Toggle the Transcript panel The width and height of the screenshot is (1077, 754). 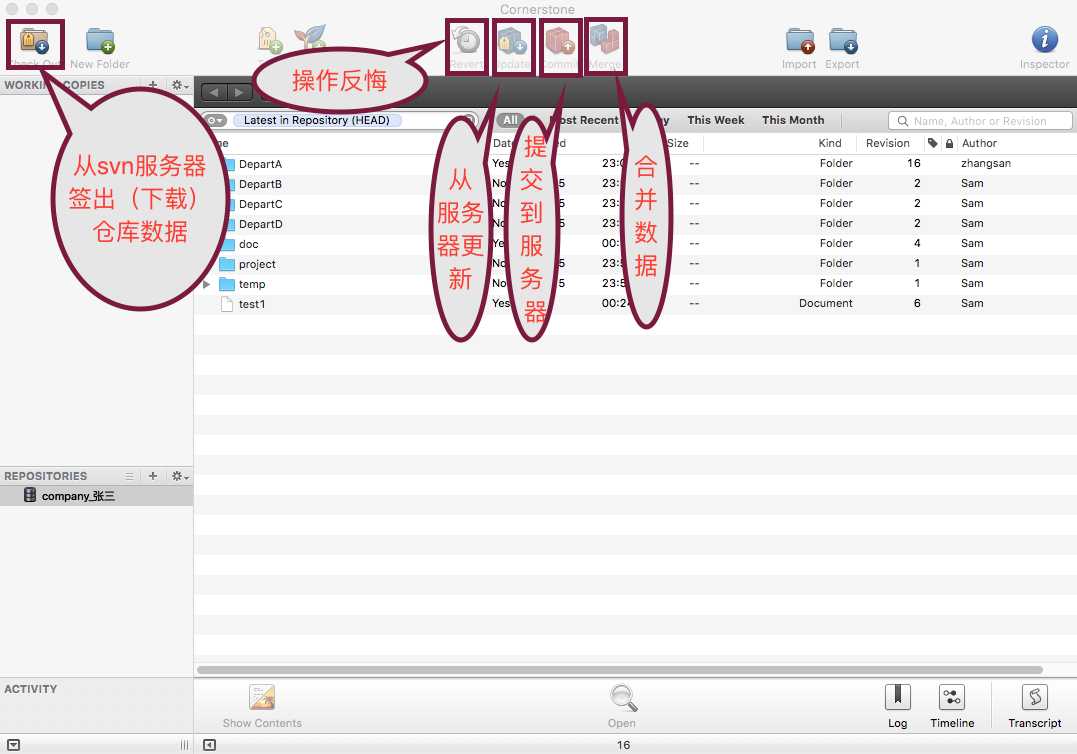point(1034,707)
